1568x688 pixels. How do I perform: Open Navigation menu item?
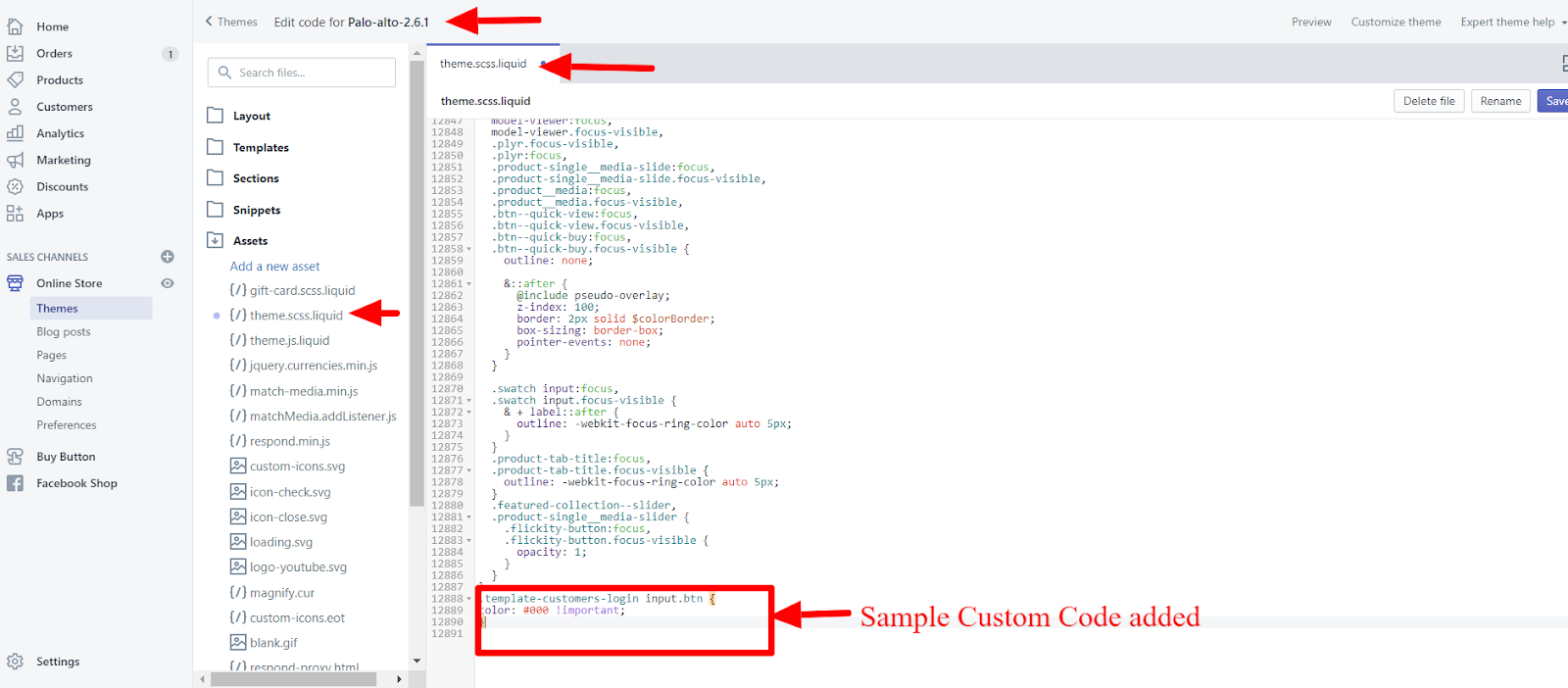(65, 378)
